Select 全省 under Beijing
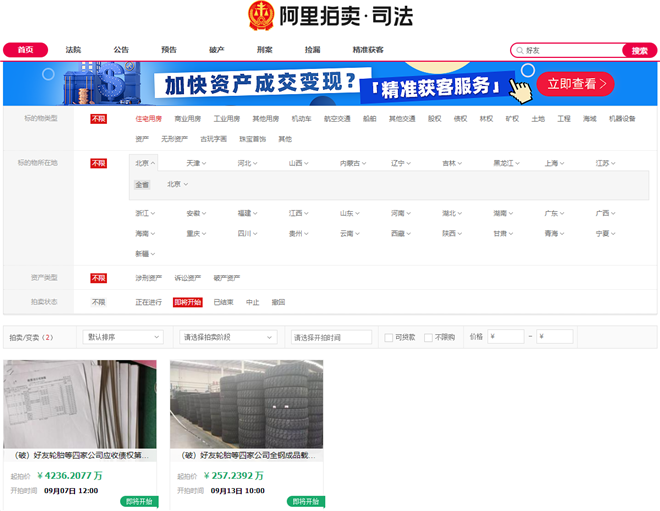This screenshot has height=511, width=660. coord(142,184)
